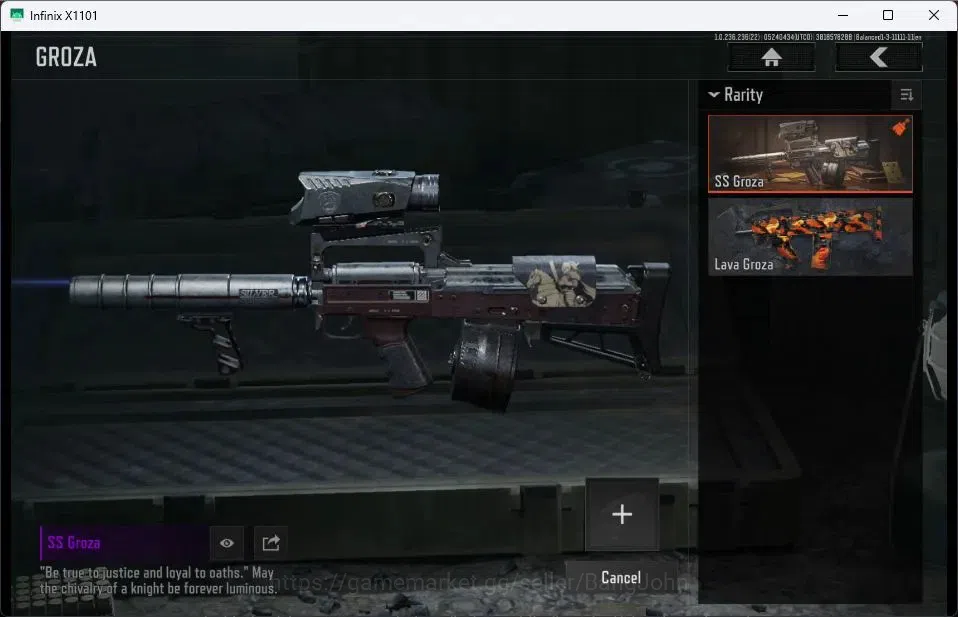Click the orange paintbrush badge on SS Groza

pos(900,127)
